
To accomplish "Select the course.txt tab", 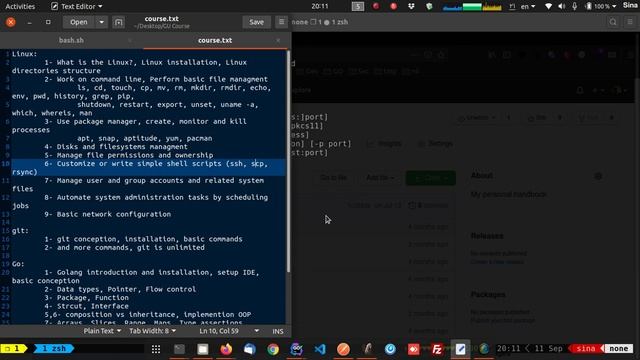I will tap(215, 40).
